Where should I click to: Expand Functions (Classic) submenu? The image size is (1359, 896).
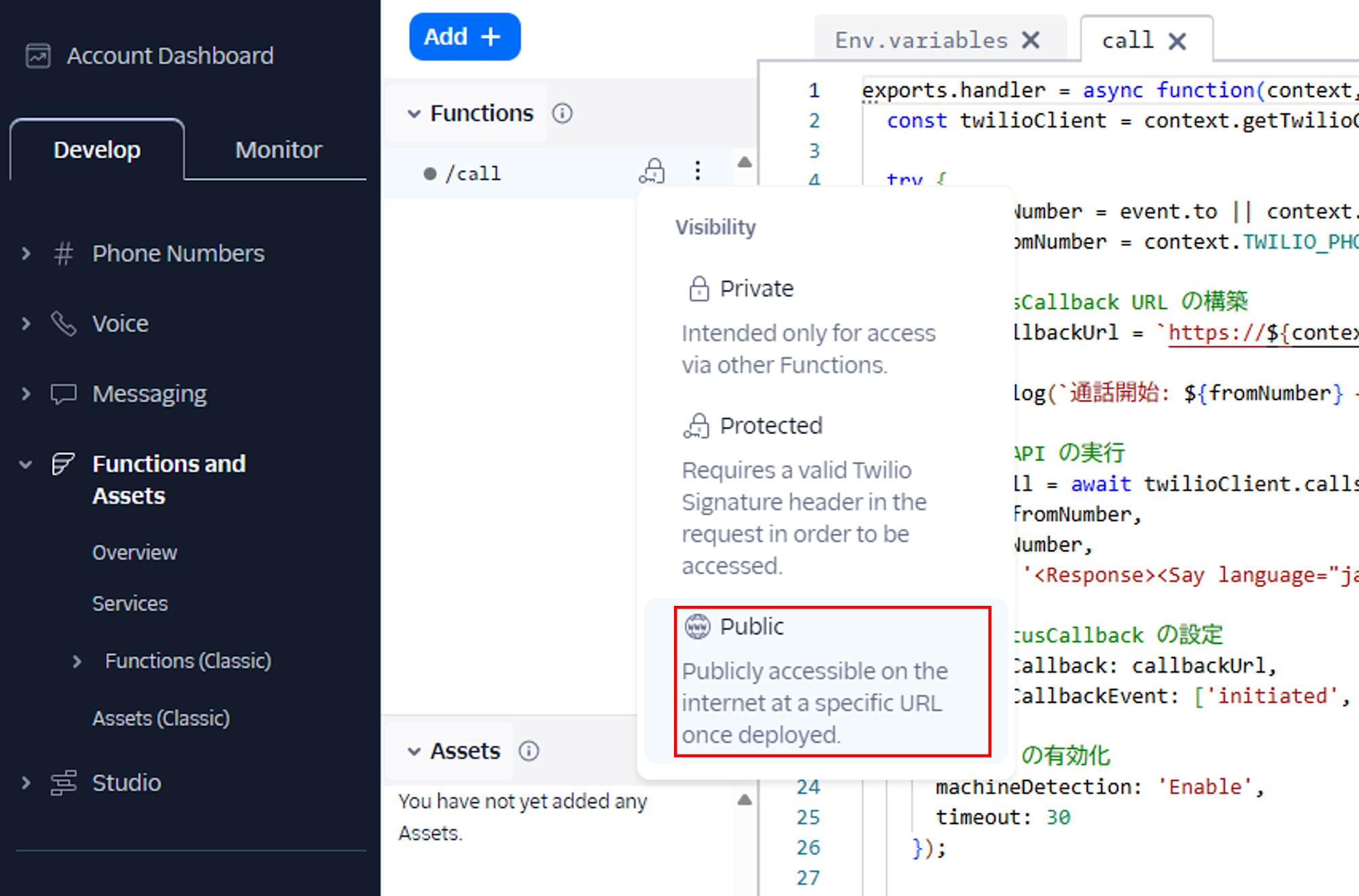(x=77, y=662)
